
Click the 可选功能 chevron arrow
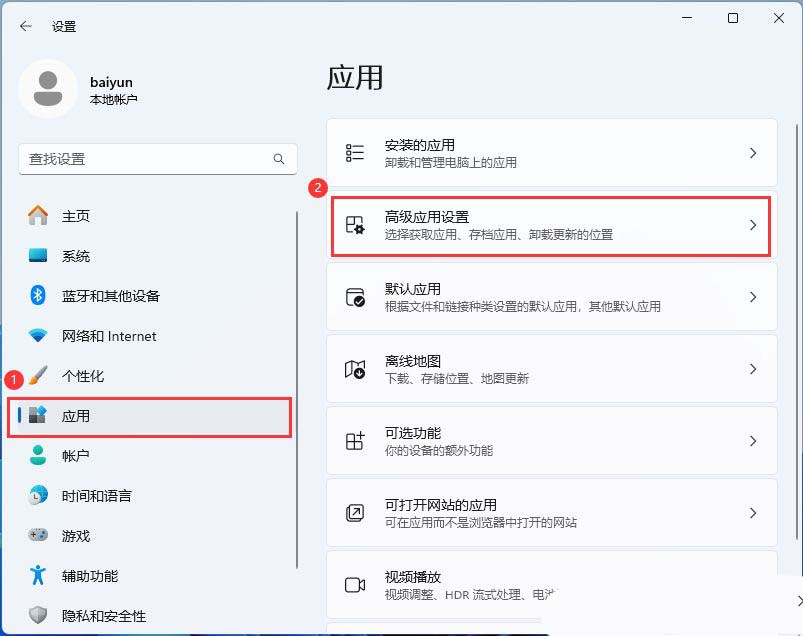tap(753, 441)
